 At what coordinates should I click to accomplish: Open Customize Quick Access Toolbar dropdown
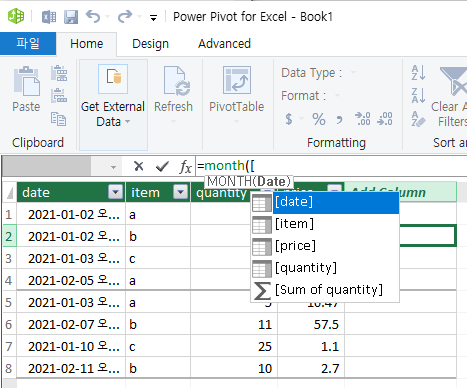[x=153, y=18]
